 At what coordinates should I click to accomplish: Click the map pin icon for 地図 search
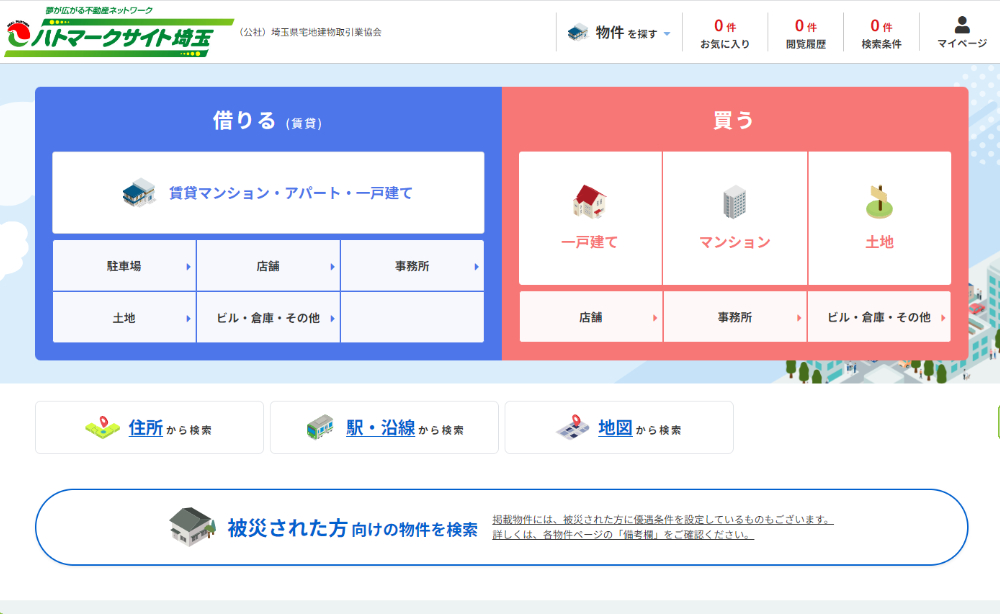573,428
